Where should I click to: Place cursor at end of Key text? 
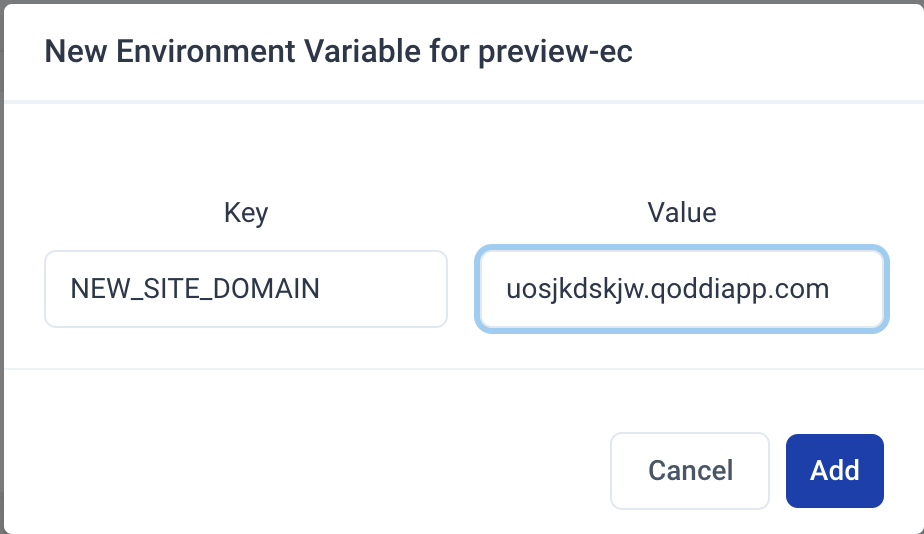pos(321,290)
